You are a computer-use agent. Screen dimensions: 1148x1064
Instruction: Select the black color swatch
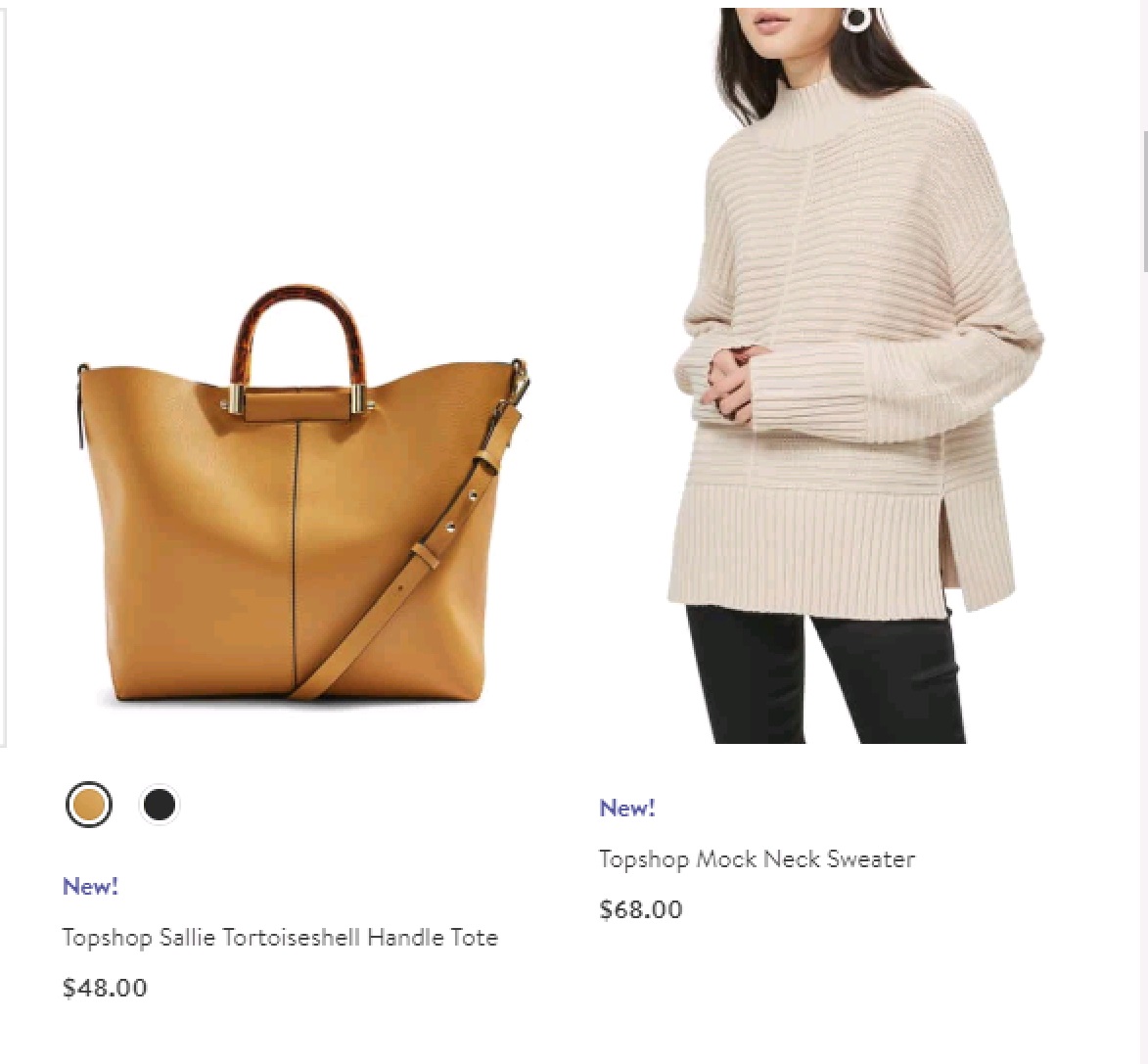159,804
